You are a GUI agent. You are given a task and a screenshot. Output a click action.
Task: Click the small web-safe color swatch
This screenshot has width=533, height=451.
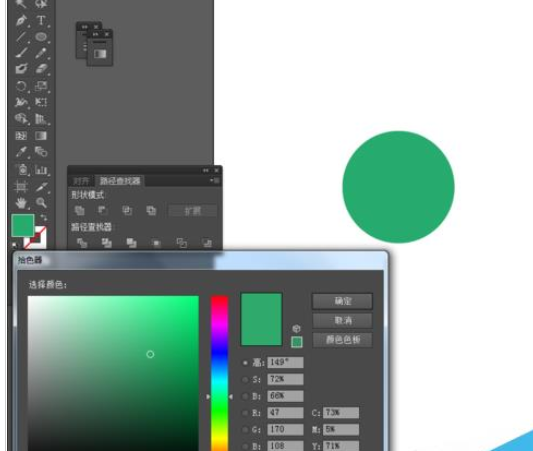[297, 342]
